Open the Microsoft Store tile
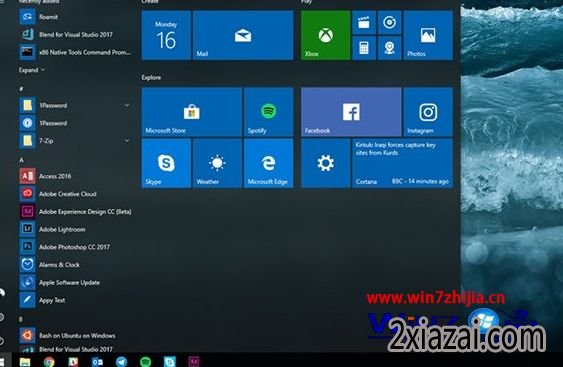Screen dimensions: 563x367 pos(192,112)
